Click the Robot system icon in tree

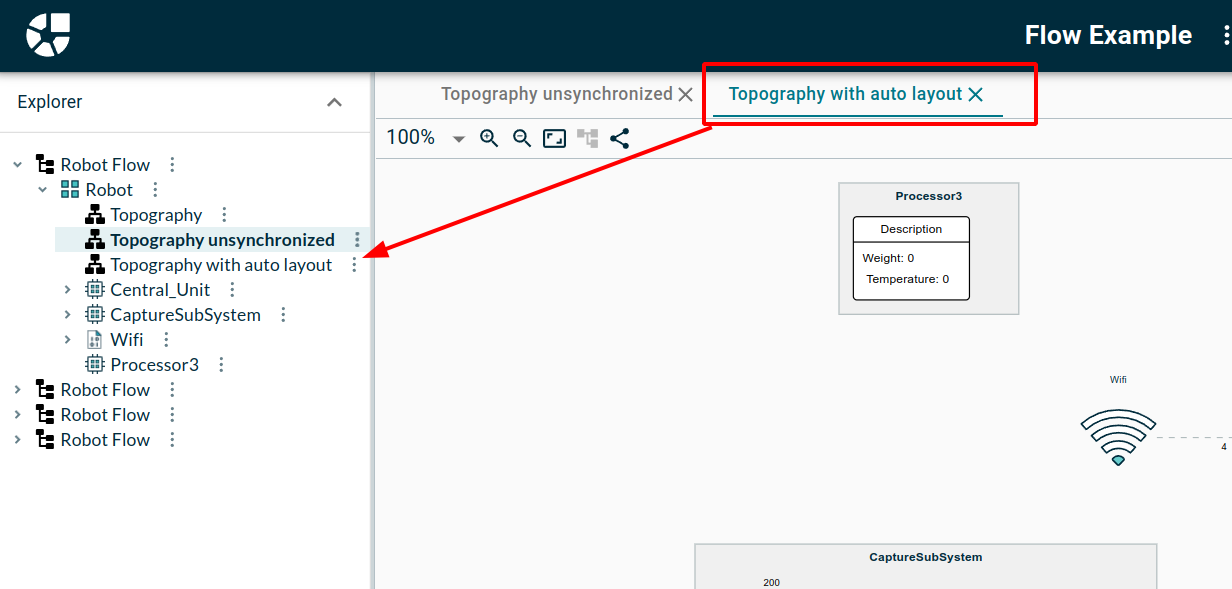pos(70,190)
